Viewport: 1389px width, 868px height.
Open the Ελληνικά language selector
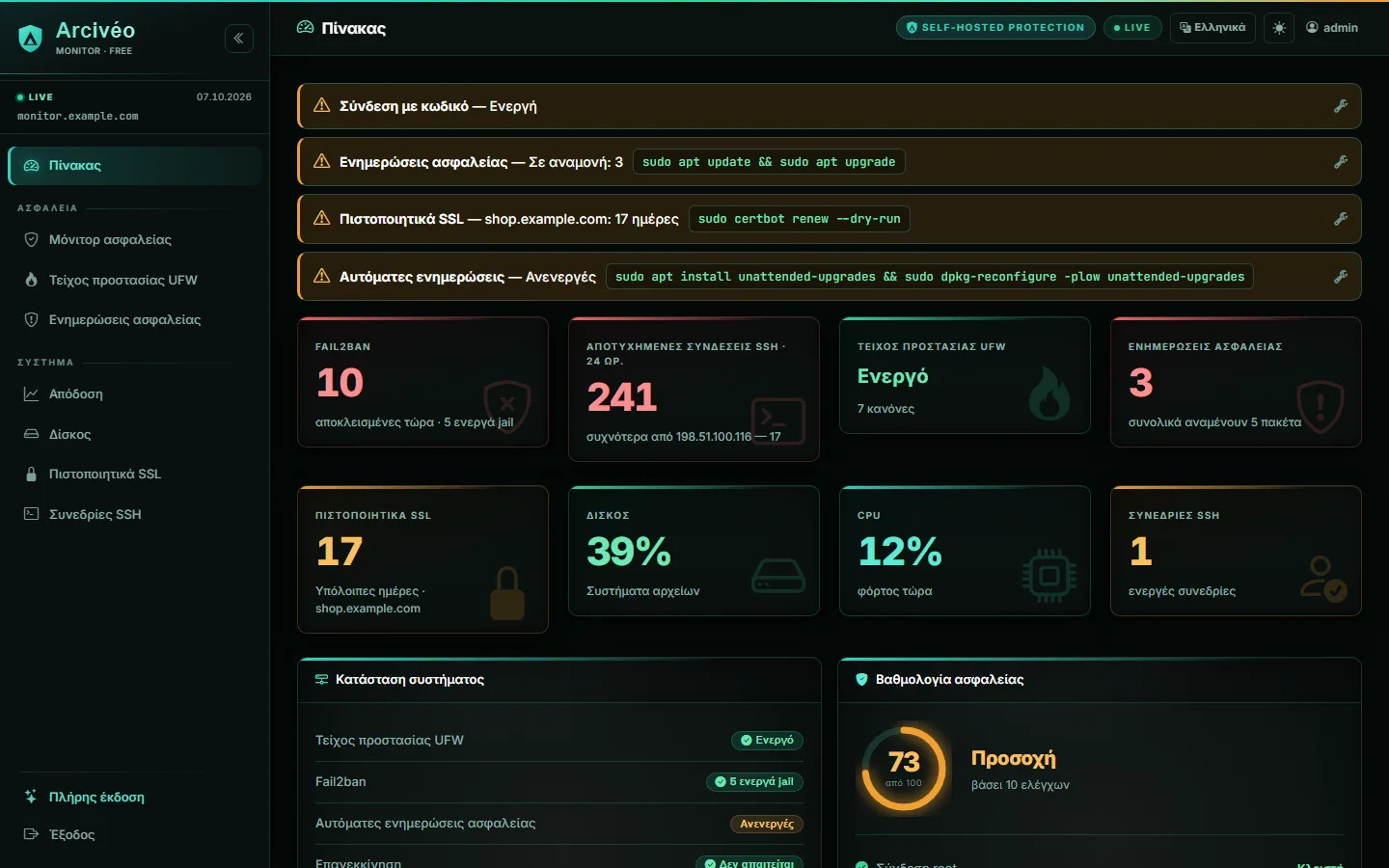click(x=1212, y=28)
